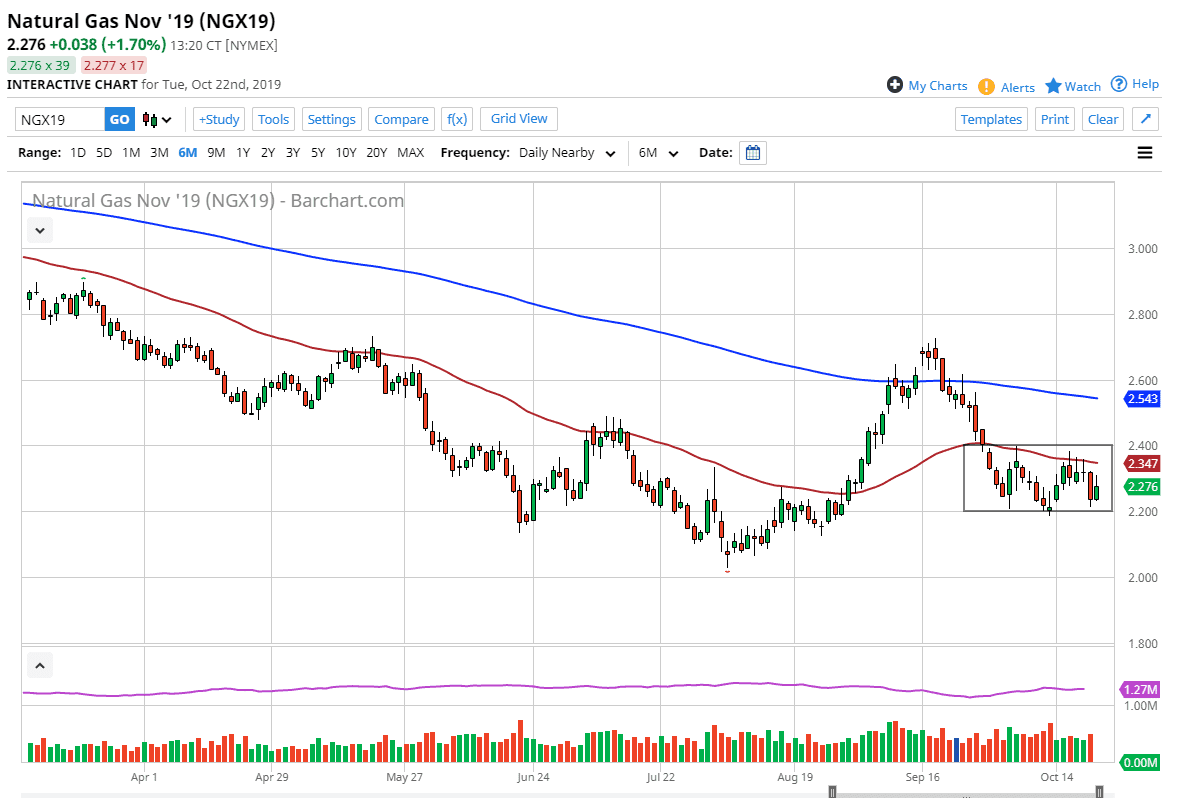
Task: Switch range to MAX
Action: [x=410, y=153]
